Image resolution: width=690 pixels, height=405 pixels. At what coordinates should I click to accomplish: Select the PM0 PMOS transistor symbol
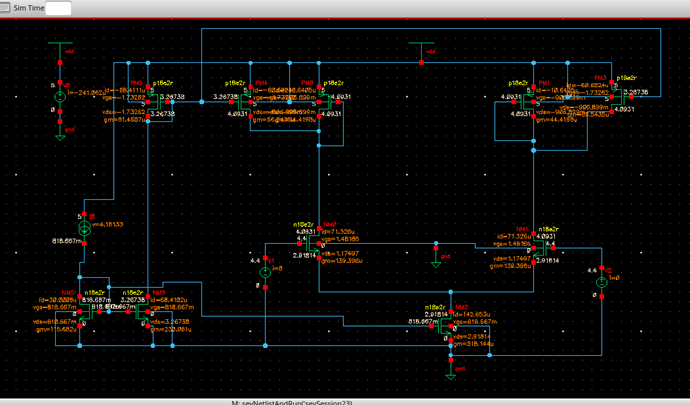tap(325, 102)
